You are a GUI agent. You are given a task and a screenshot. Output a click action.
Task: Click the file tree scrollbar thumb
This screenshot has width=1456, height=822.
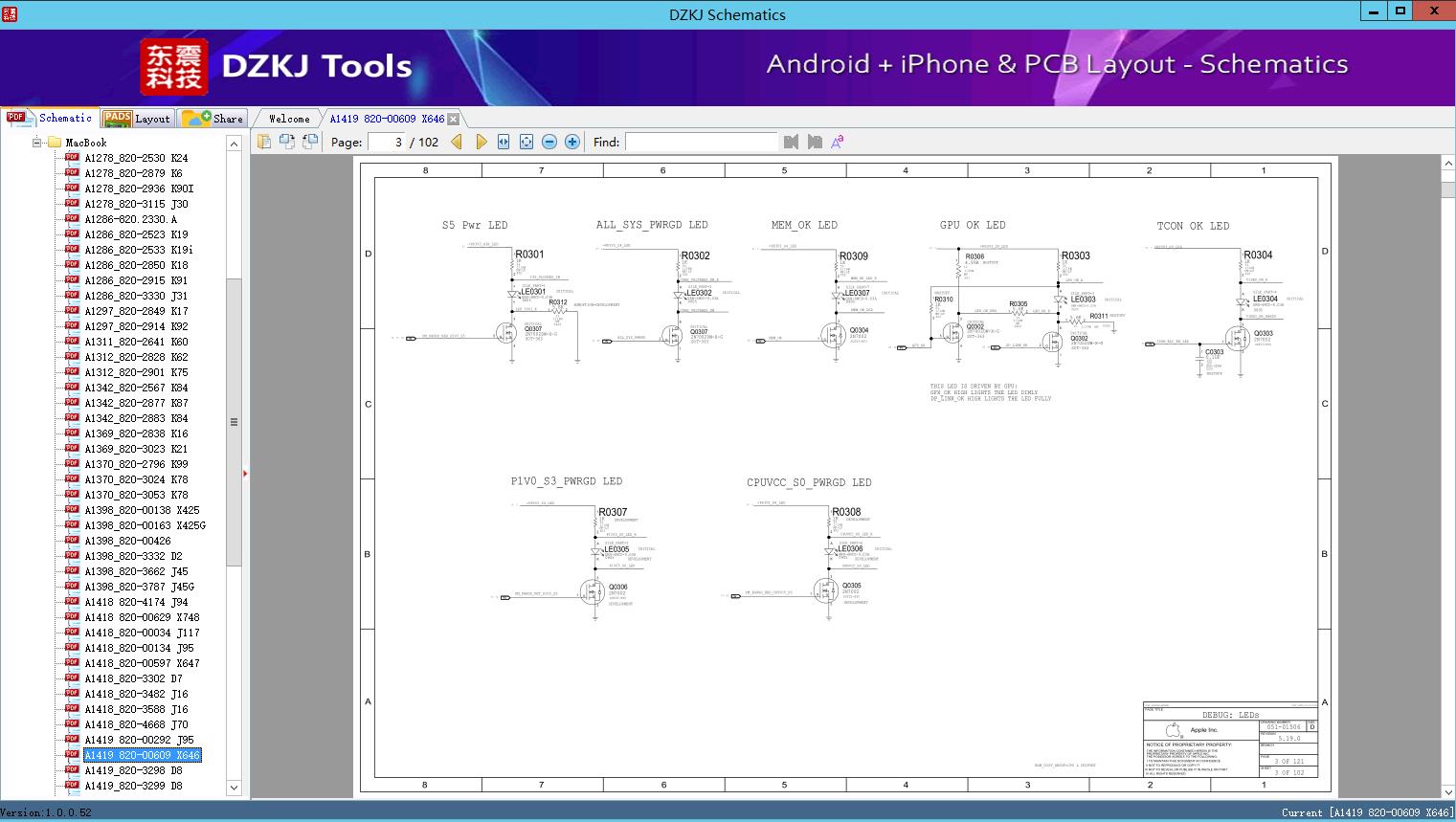234,421
